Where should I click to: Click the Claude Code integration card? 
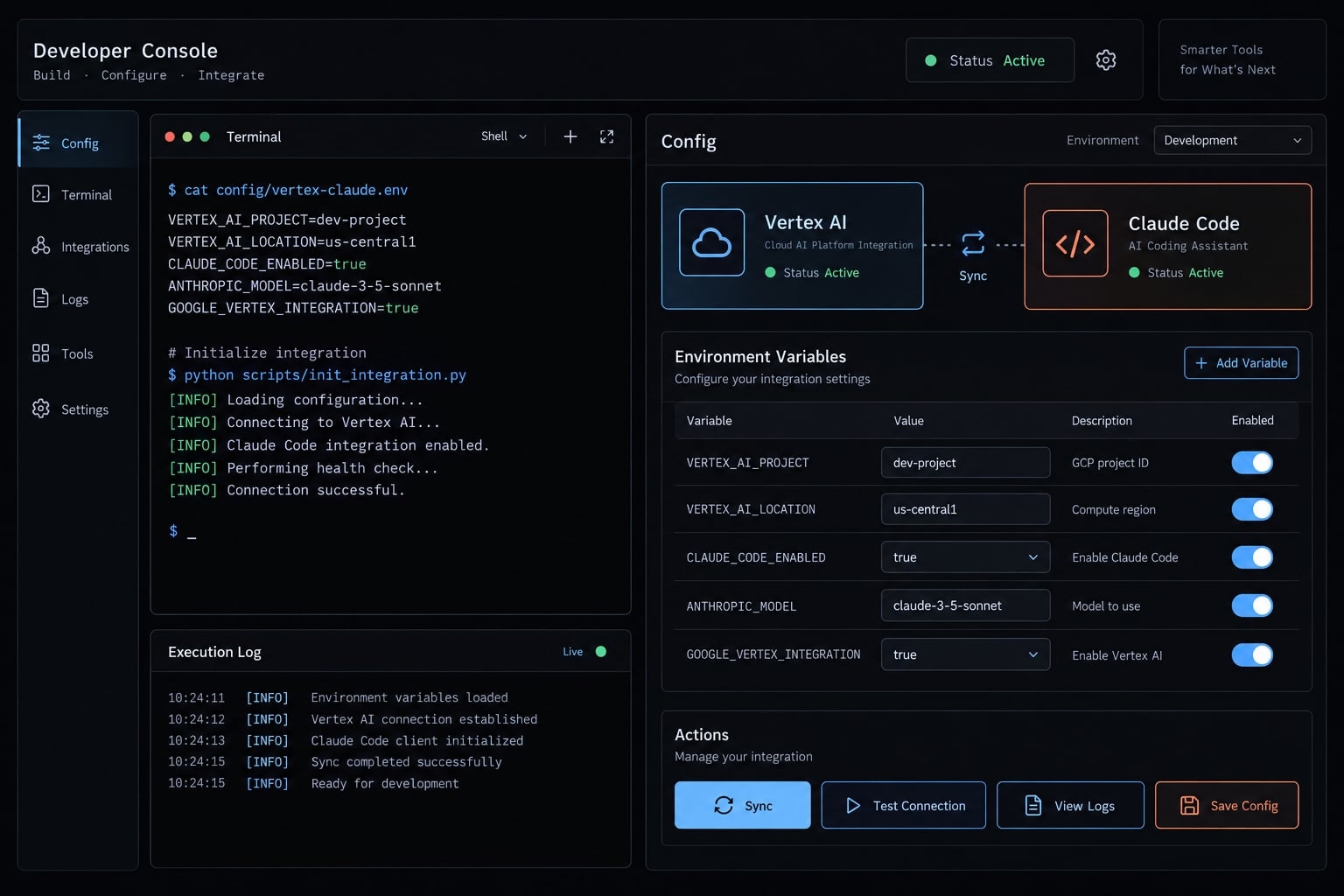click(x=1167, y=246)
